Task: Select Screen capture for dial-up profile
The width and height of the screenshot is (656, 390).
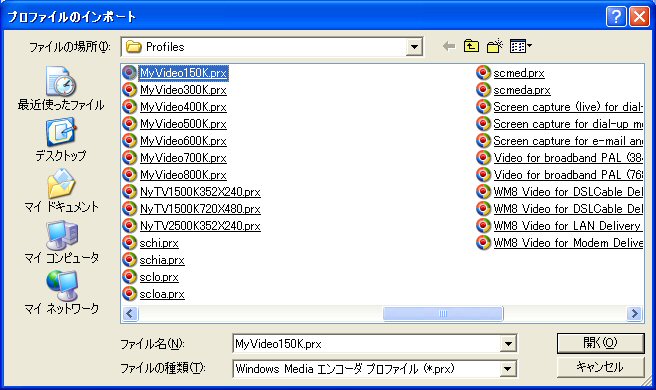Action: point(568,124)
